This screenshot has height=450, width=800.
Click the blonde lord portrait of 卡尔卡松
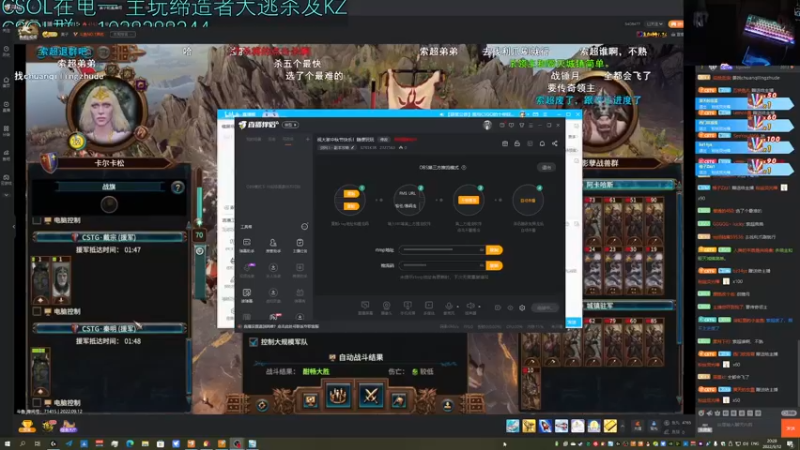coord(106,112)
